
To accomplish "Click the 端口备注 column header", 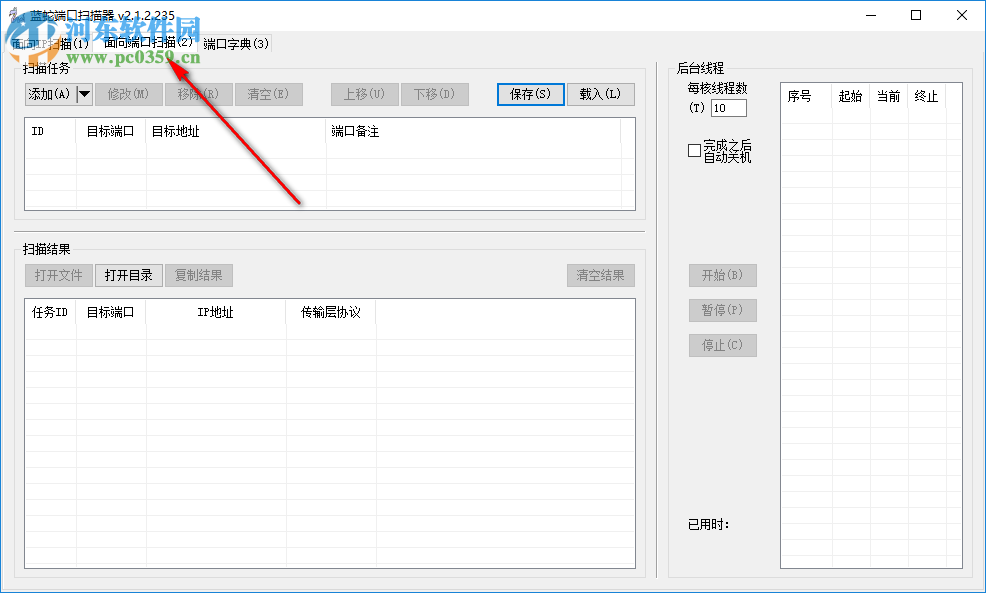I will pos(473,131).
